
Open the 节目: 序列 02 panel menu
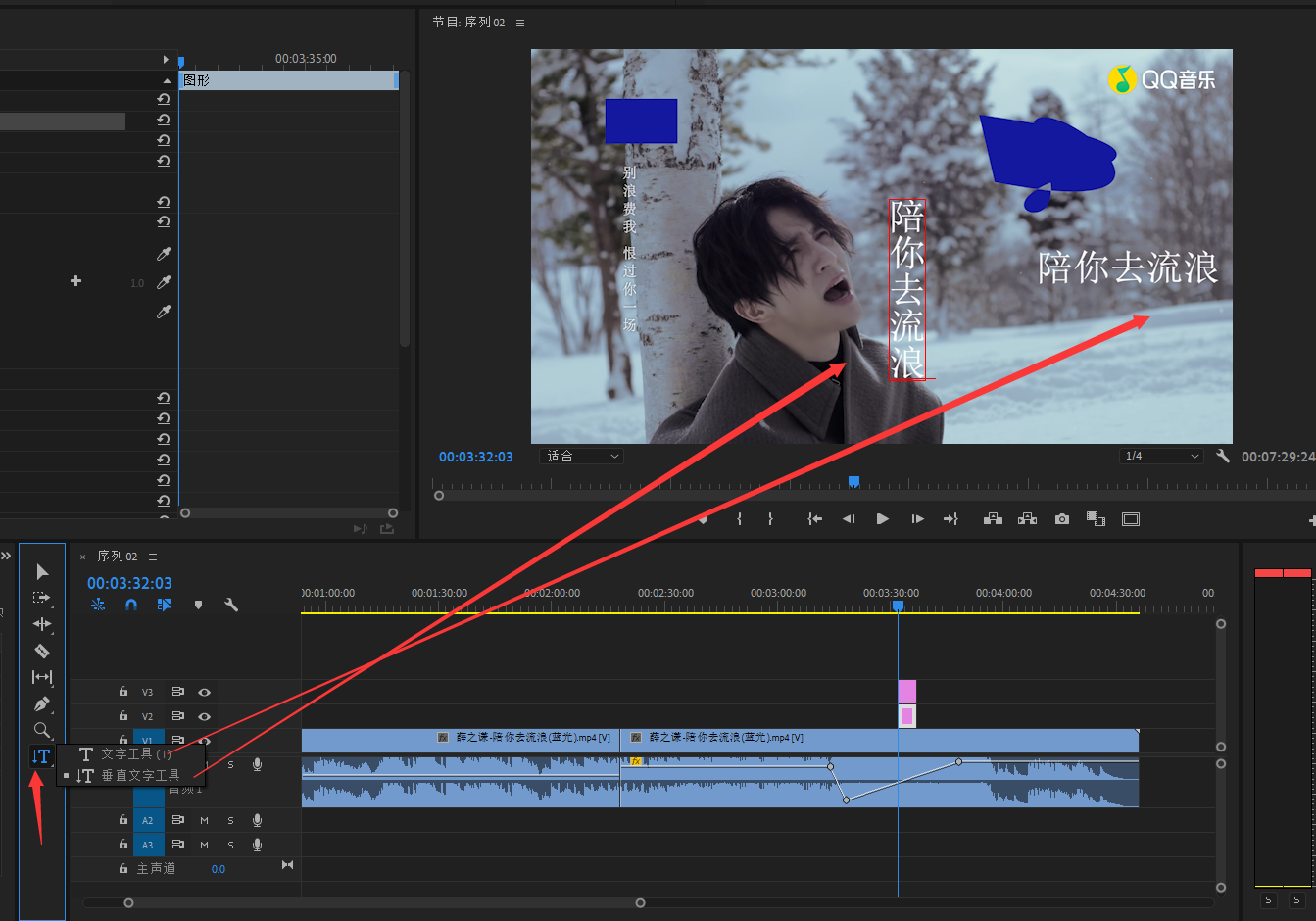(520, 23)
